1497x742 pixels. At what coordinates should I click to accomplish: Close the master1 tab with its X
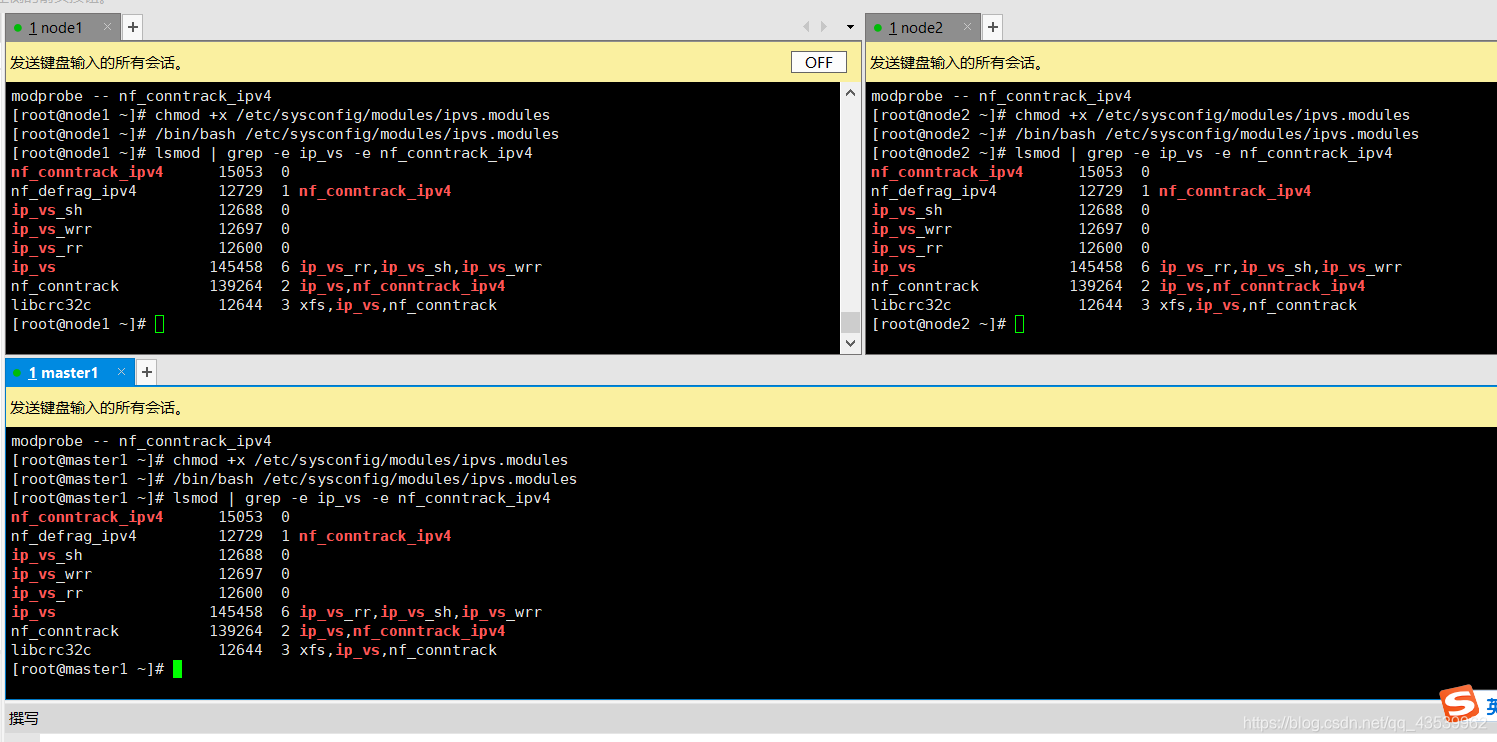click(x=122, y=372)
